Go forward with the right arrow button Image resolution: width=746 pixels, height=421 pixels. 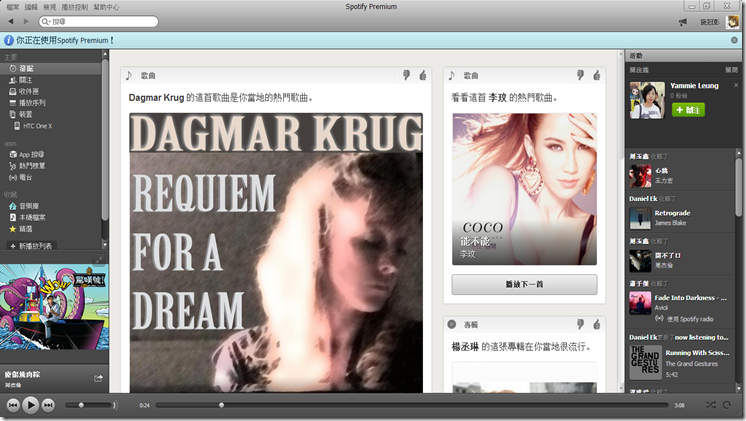[26, 21]
